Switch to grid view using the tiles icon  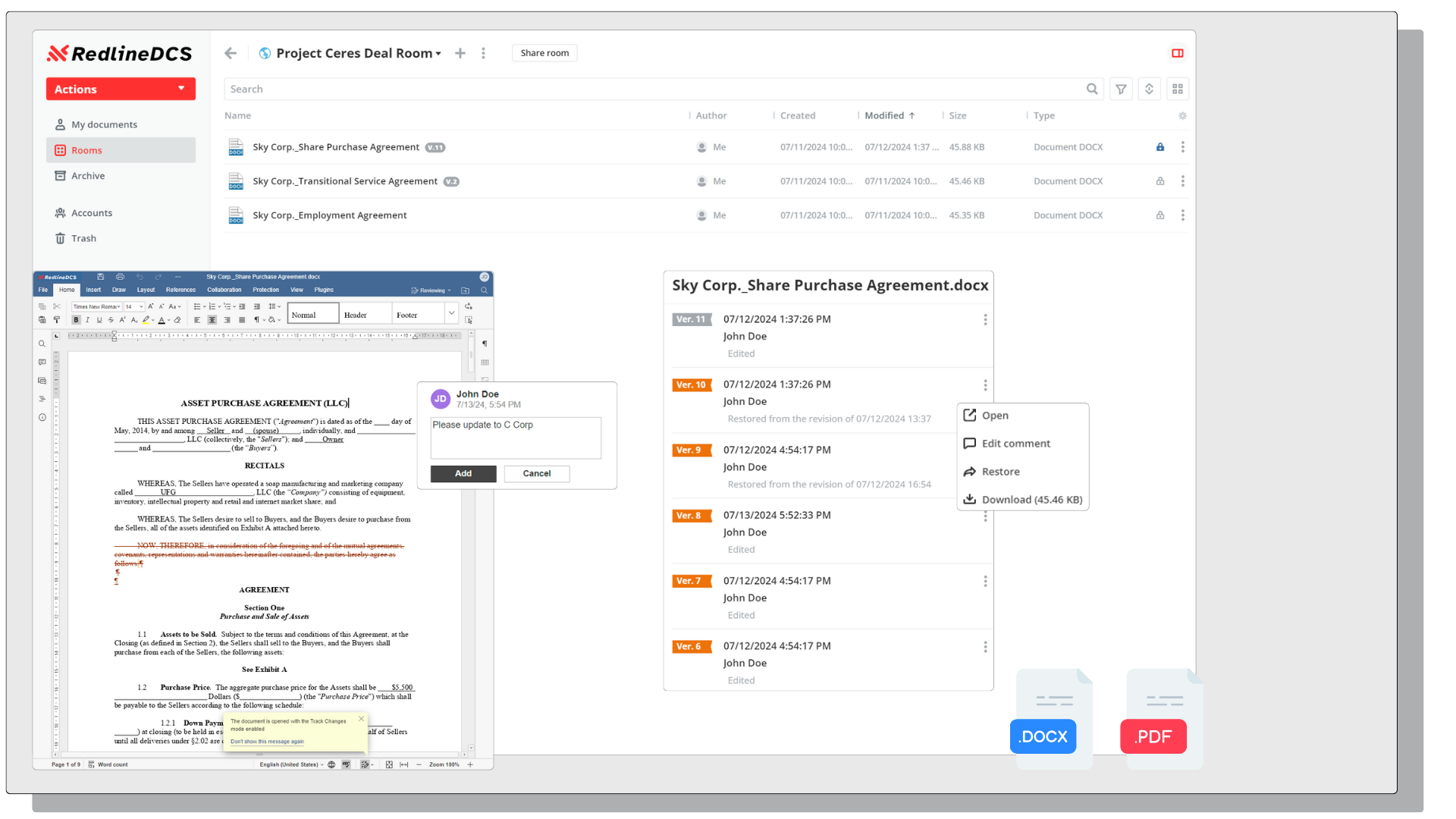click(x=1178, y=89)
